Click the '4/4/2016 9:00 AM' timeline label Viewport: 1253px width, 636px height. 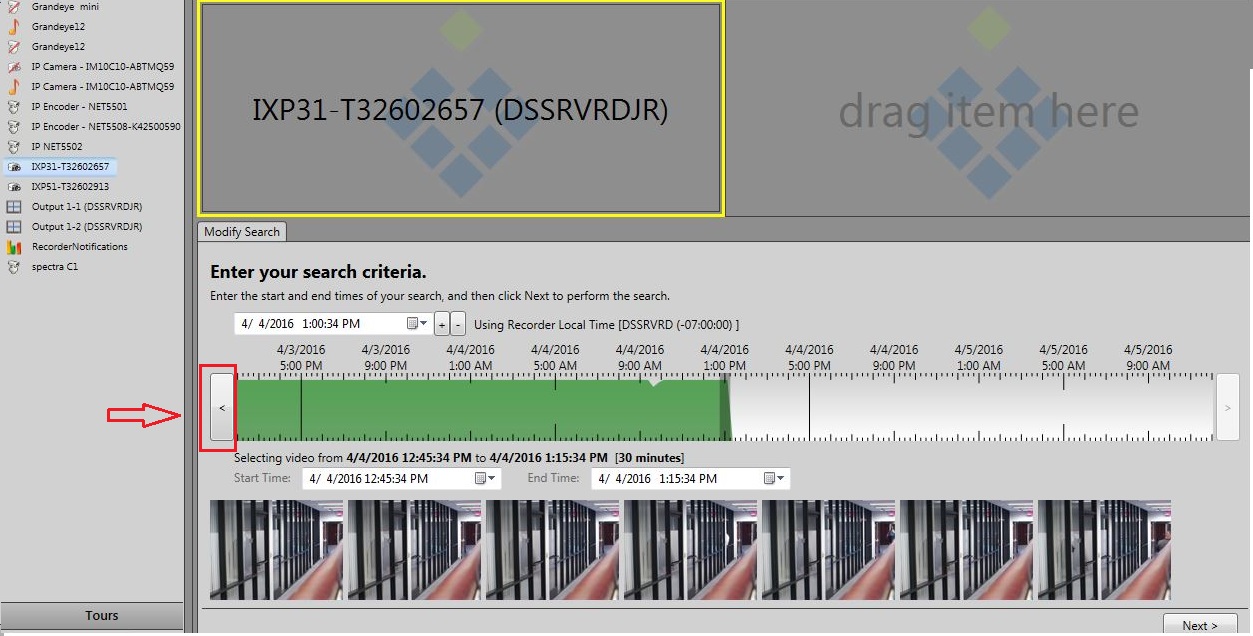[x=640, y=358]
